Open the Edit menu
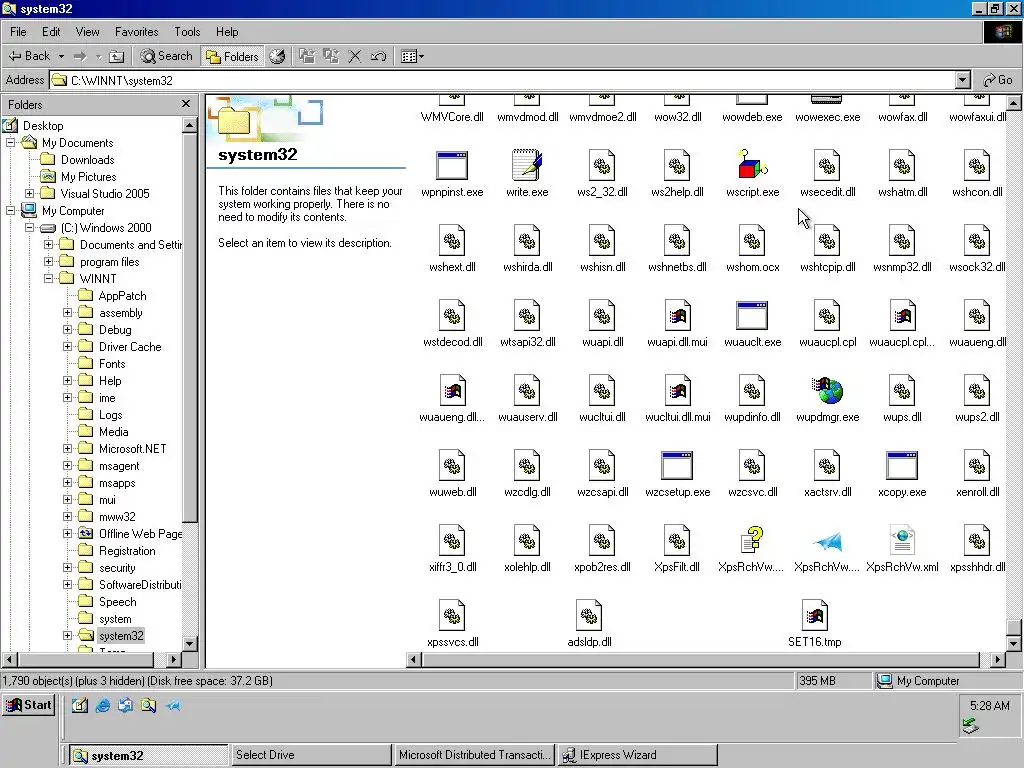The height and width of the screenshot is (768, 1024). [51, 31]
